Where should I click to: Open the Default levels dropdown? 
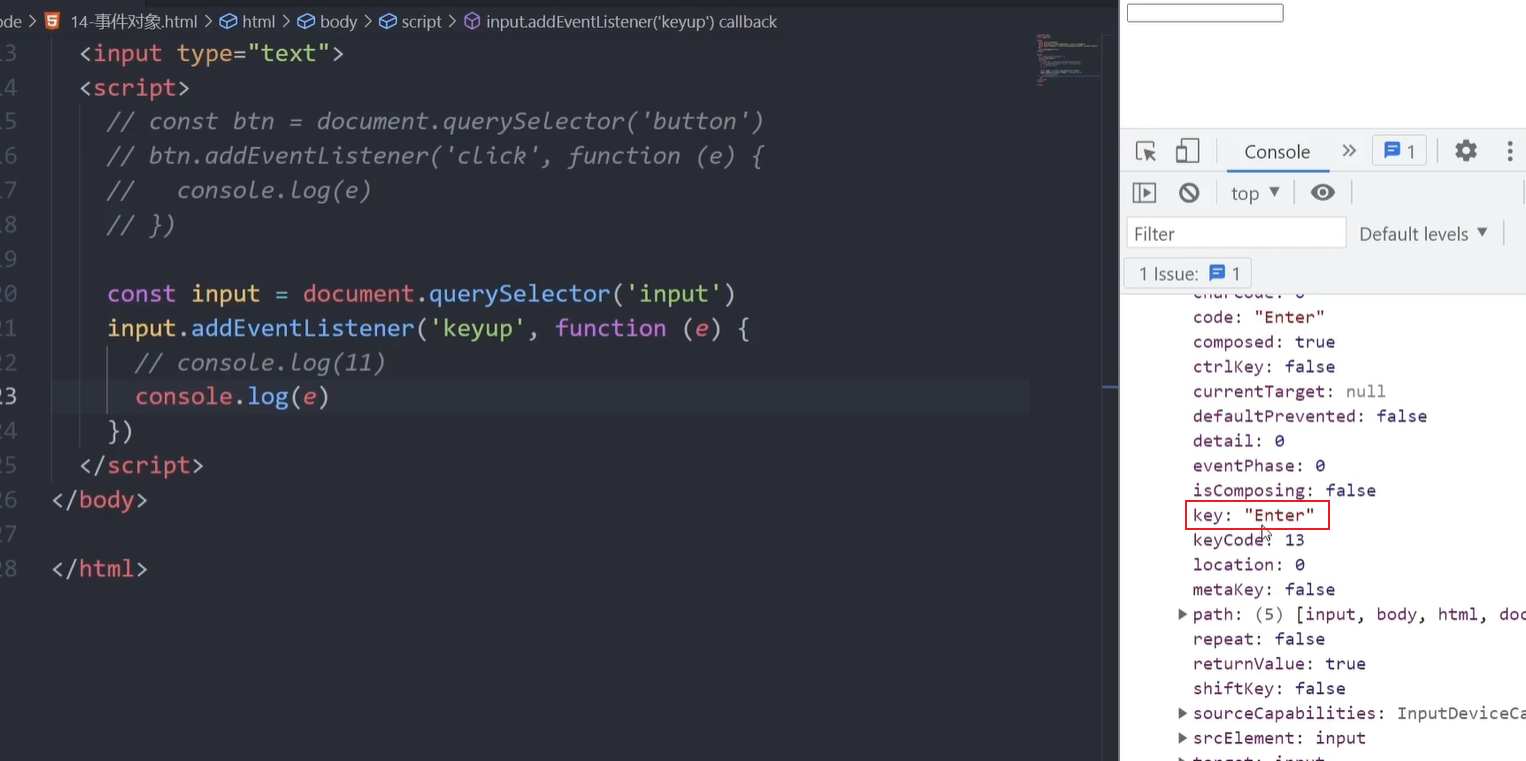[x=1423, y=234]
